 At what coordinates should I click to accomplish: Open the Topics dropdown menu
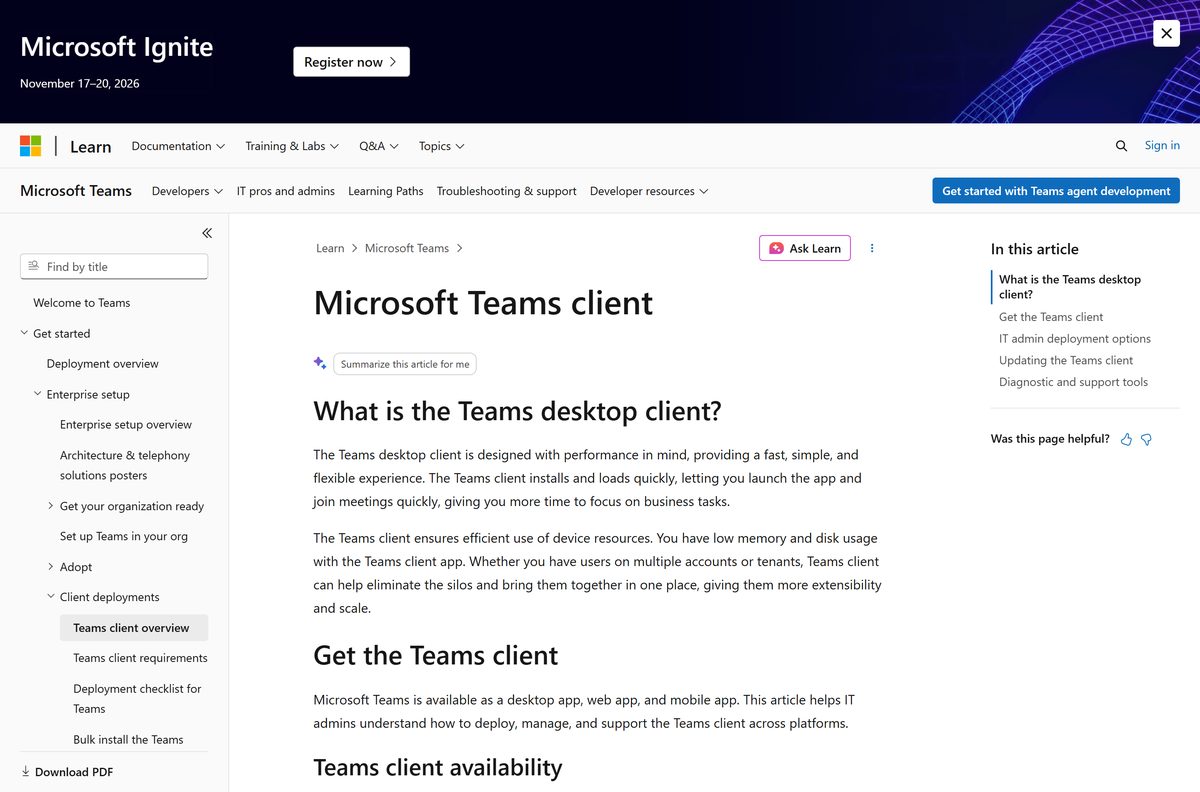coord(442,146)
